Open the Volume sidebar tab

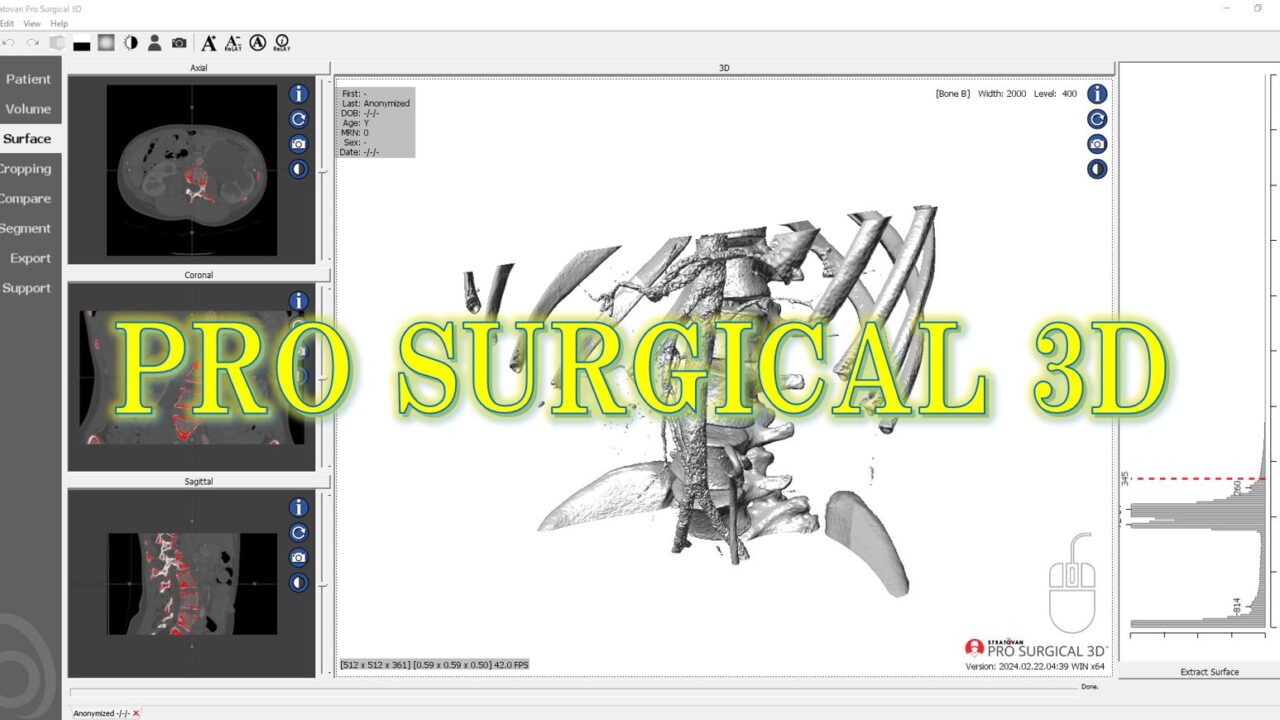28,109
